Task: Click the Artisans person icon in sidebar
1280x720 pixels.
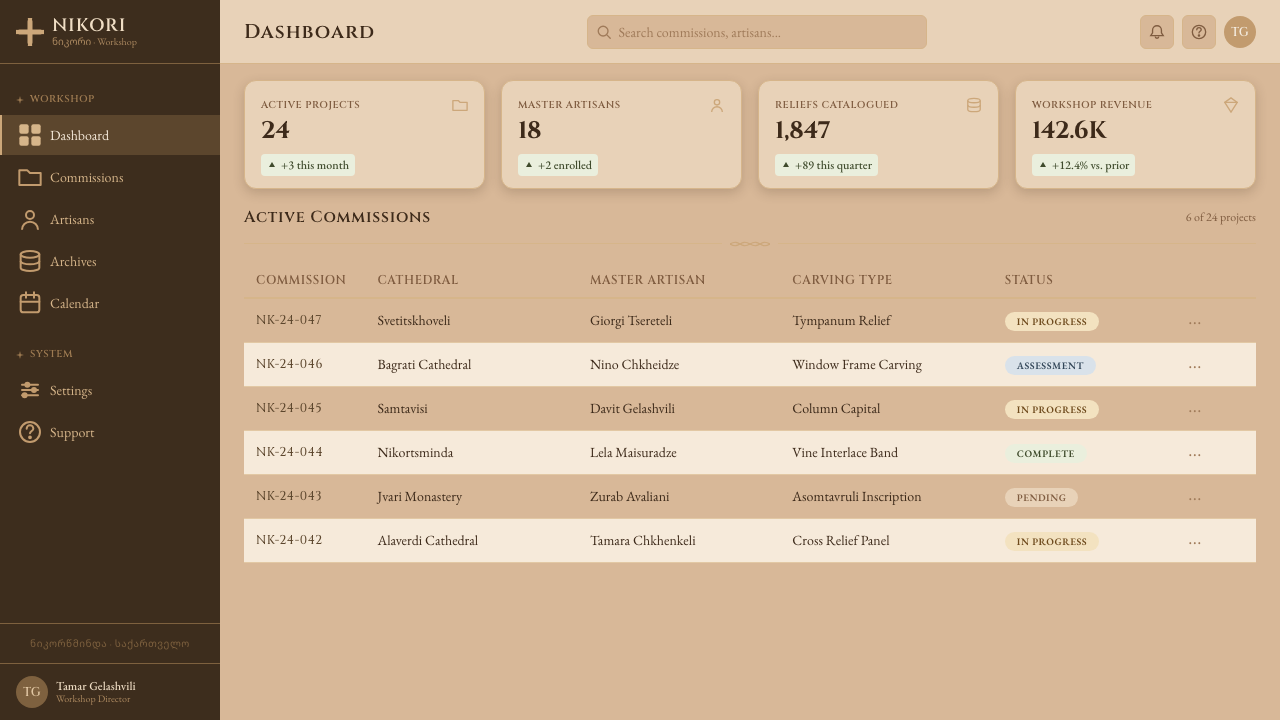Action: tap(30, 219)
